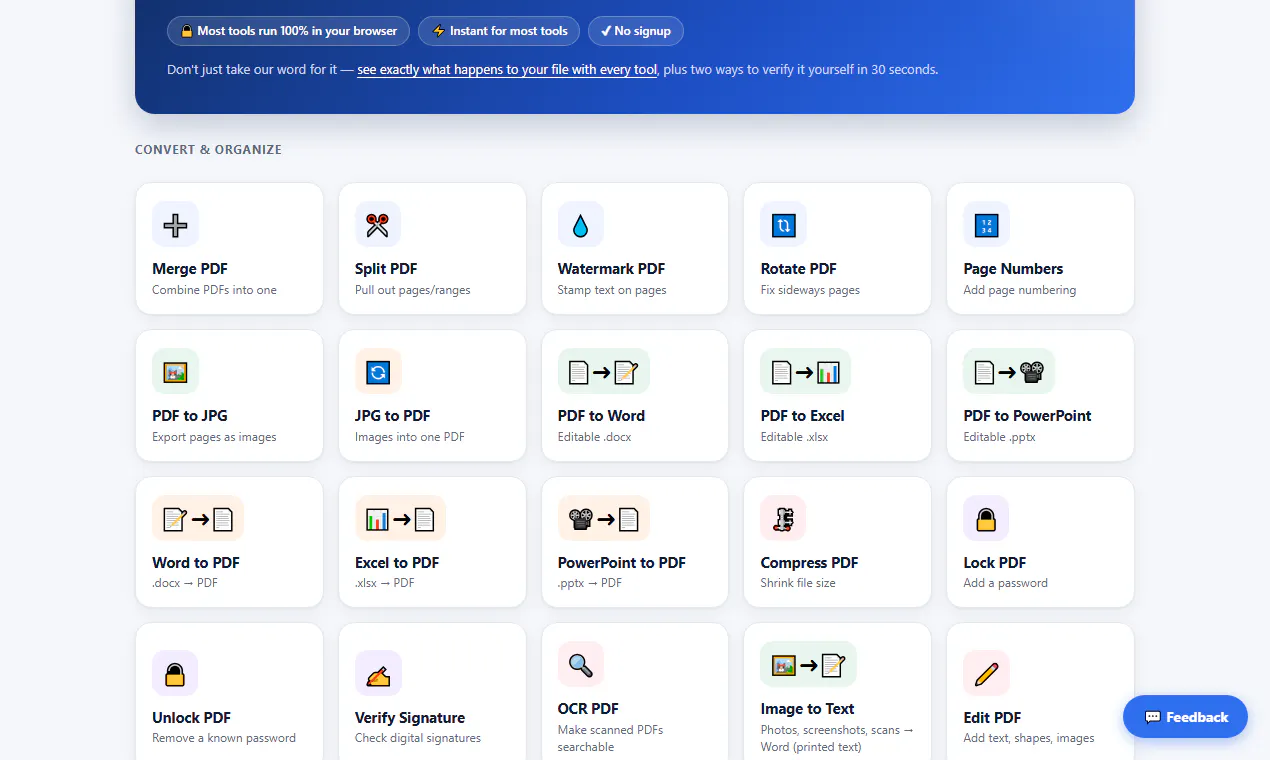
Task: Click the 'Merge PDF' title text
Action: coord(190,269)
